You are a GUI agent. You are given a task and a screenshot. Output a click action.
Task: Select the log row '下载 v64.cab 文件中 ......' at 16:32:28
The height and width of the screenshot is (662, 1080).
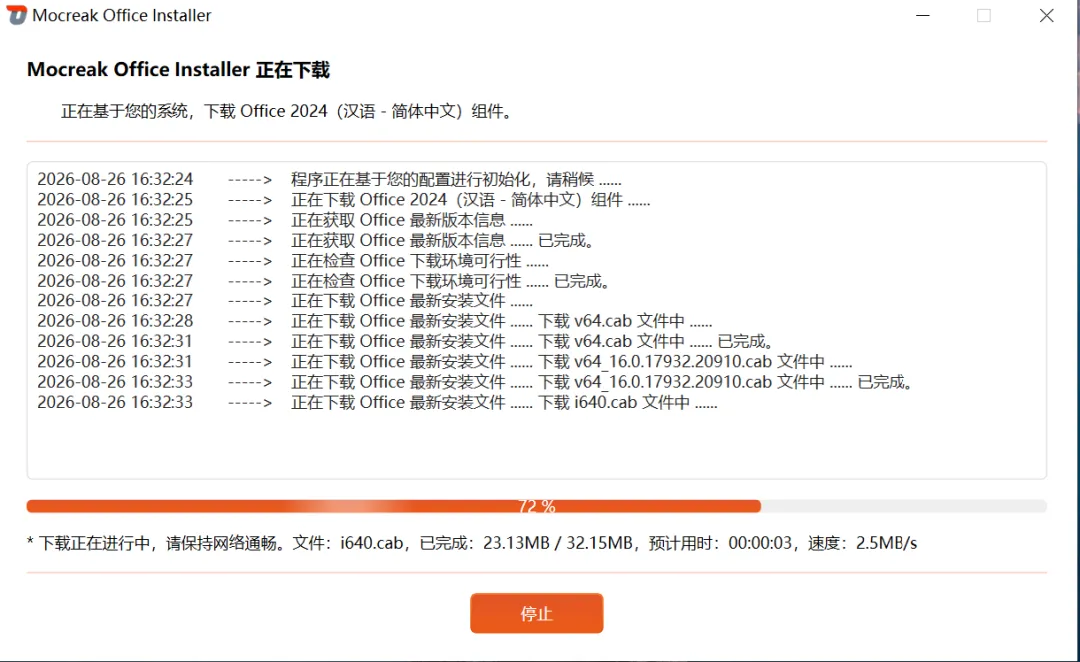375,321
